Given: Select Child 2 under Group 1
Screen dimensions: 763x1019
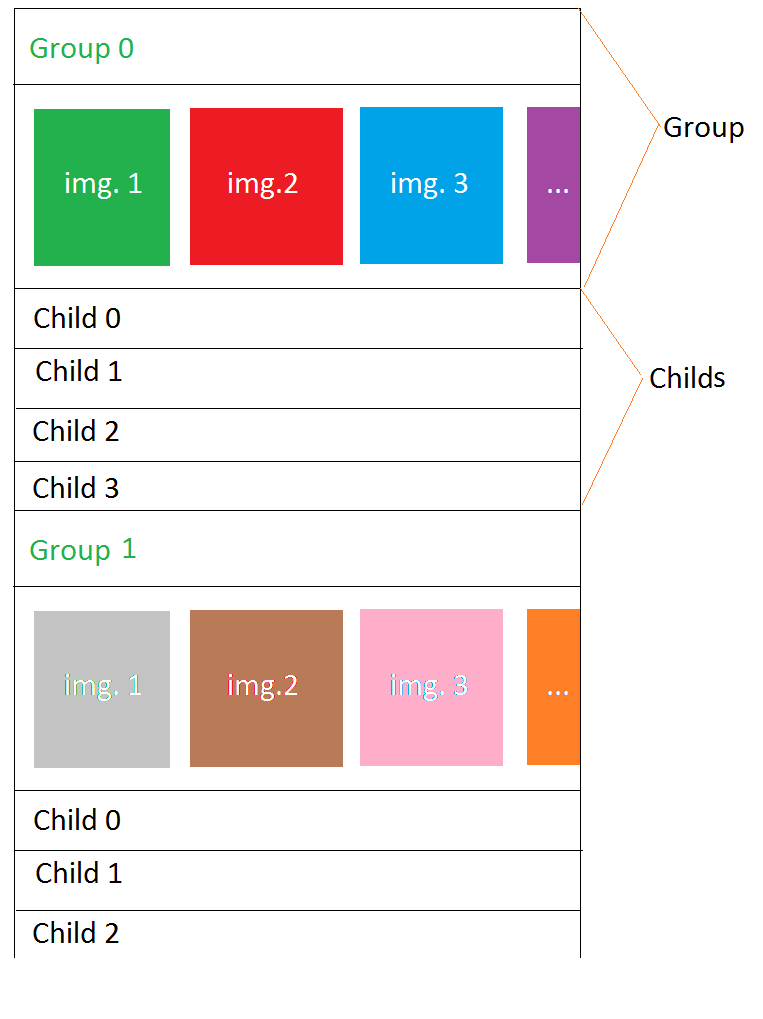Looking at the screenshot, I should pos(297,934).
